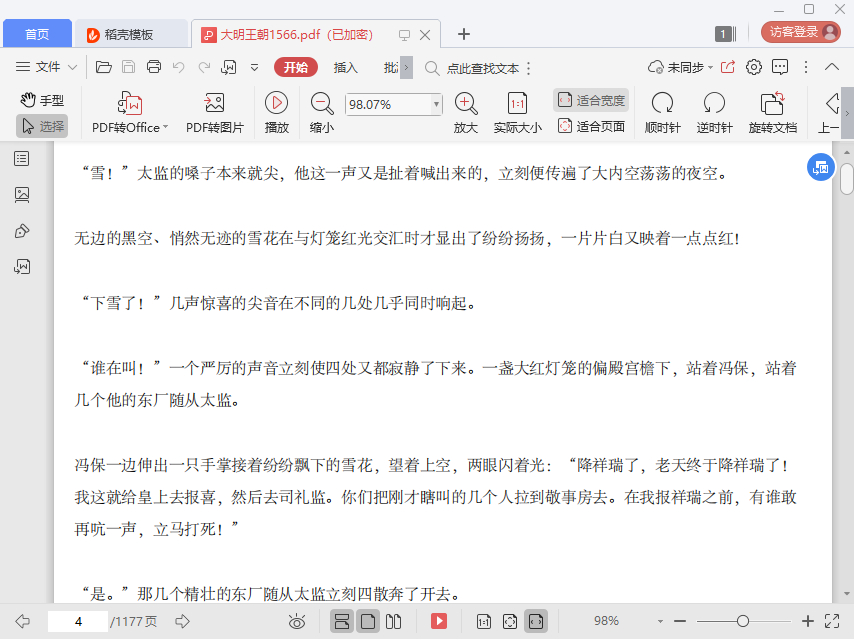
Task: Click the print icon
Action: click(154, 67)
